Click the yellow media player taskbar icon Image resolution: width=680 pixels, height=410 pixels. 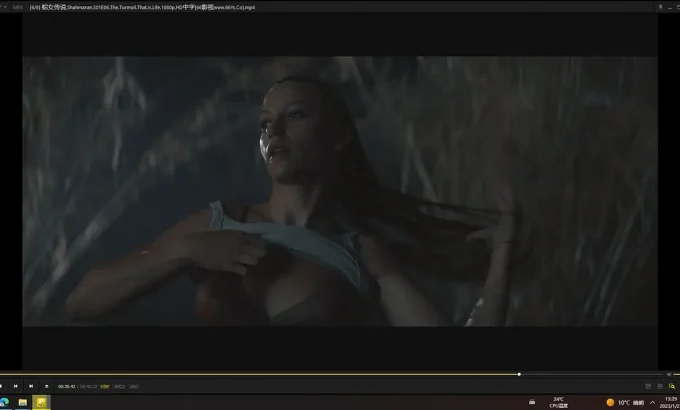pyautogui.click(x=41, y=403)
